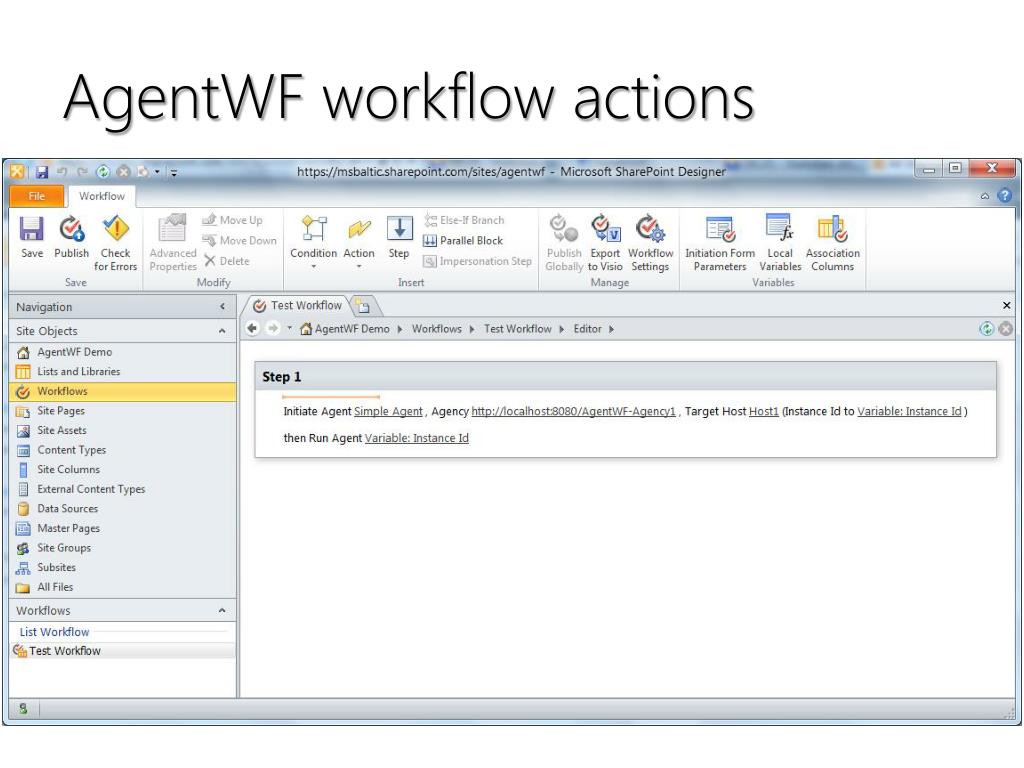Image resolution: width=1024 pixels, height=768 pixels.
Task: Collapse the Workflows section in navigation
Action: [x=222, y=611]
